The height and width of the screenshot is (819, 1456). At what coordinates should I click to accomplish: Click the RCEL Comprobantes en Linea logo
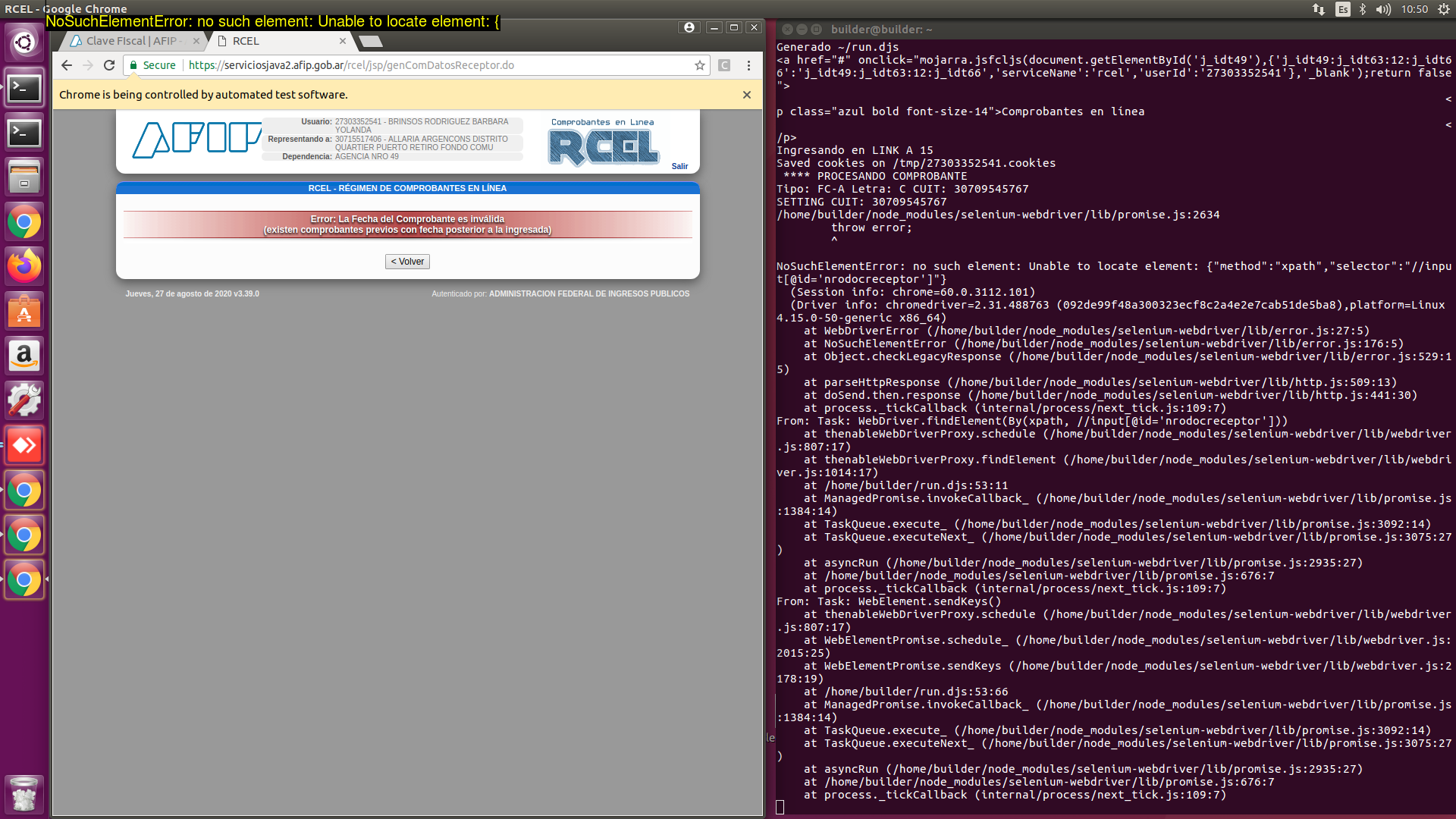pyautogui.click(x=604, y=143)
